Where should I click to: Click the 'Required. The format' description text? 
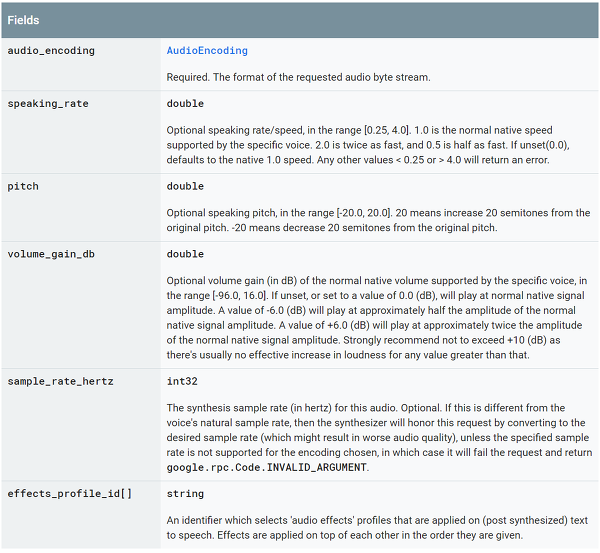(x=298, y=77)
